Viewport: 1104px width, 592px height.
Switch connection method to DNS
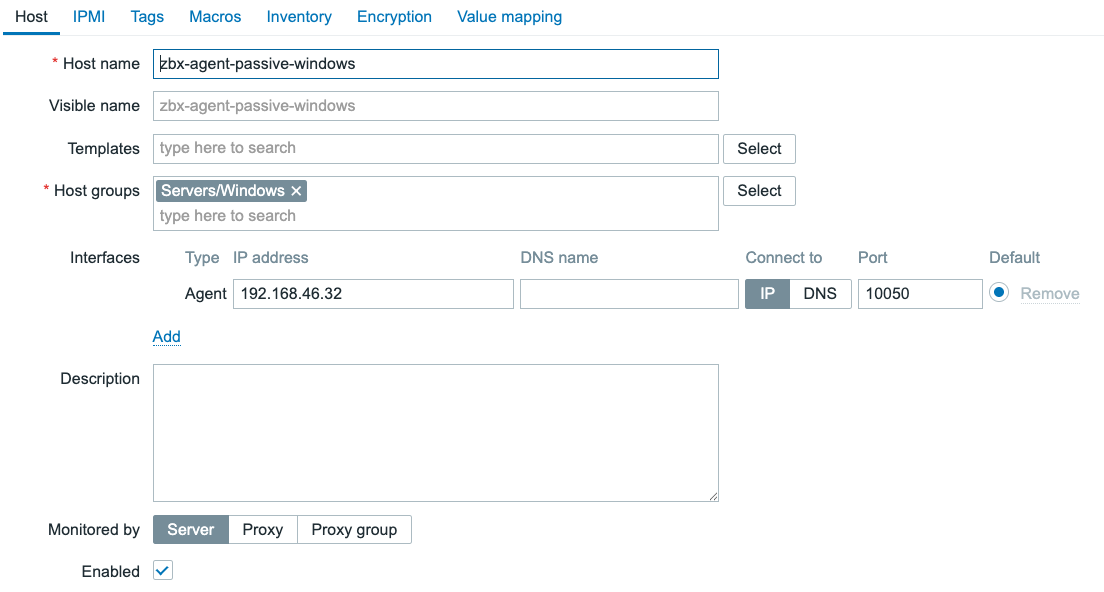coord(820,293)
